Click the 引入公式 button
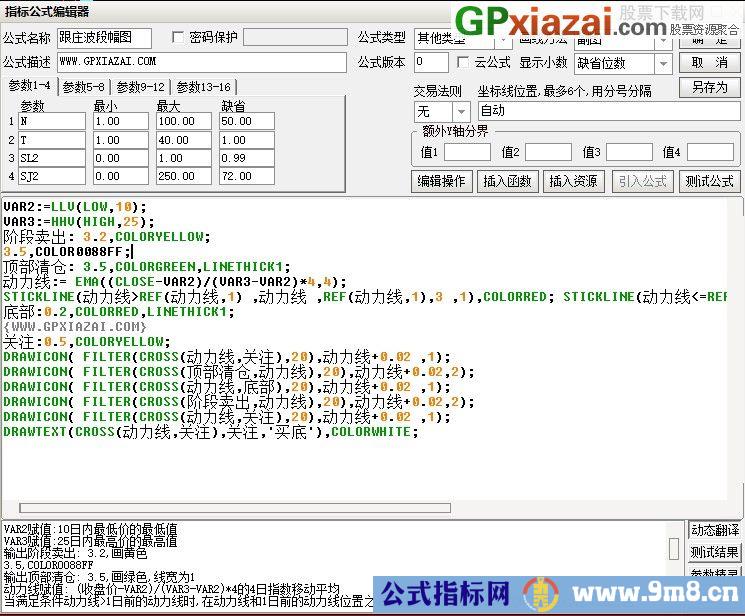 pos(643,181)
